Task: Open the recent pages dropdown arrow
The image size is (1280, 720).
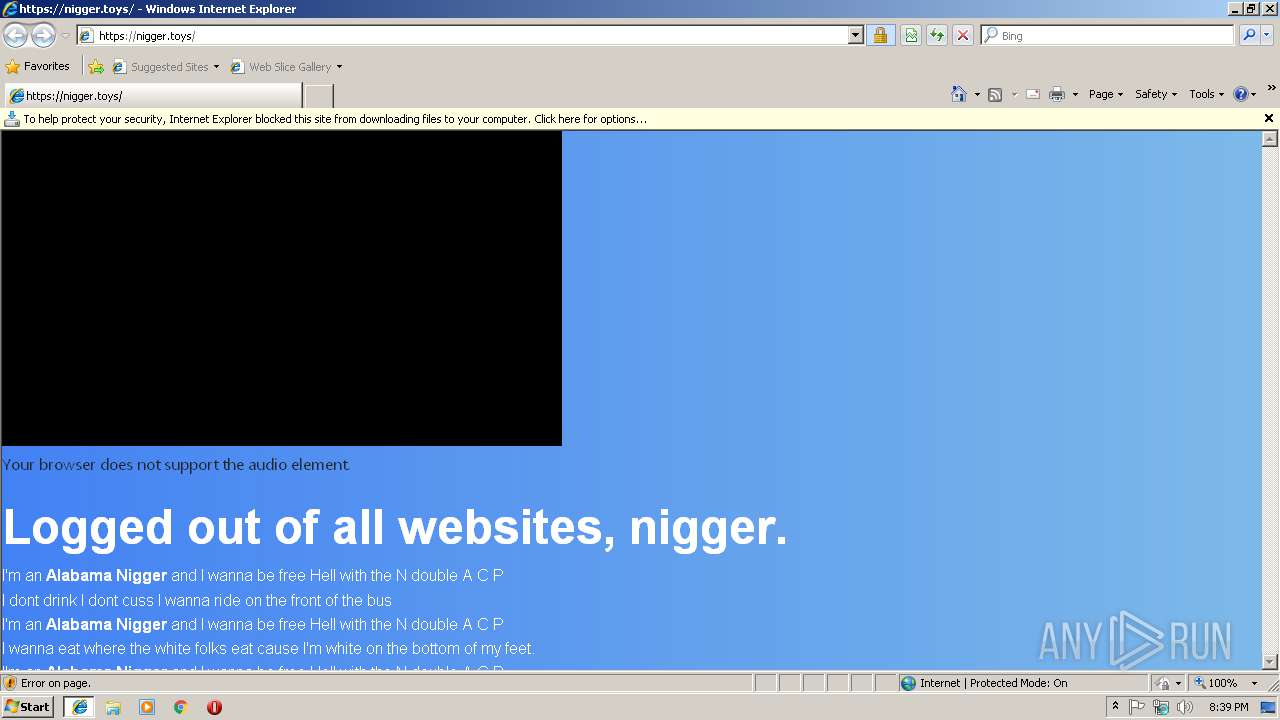Action: tap(65, 36)
